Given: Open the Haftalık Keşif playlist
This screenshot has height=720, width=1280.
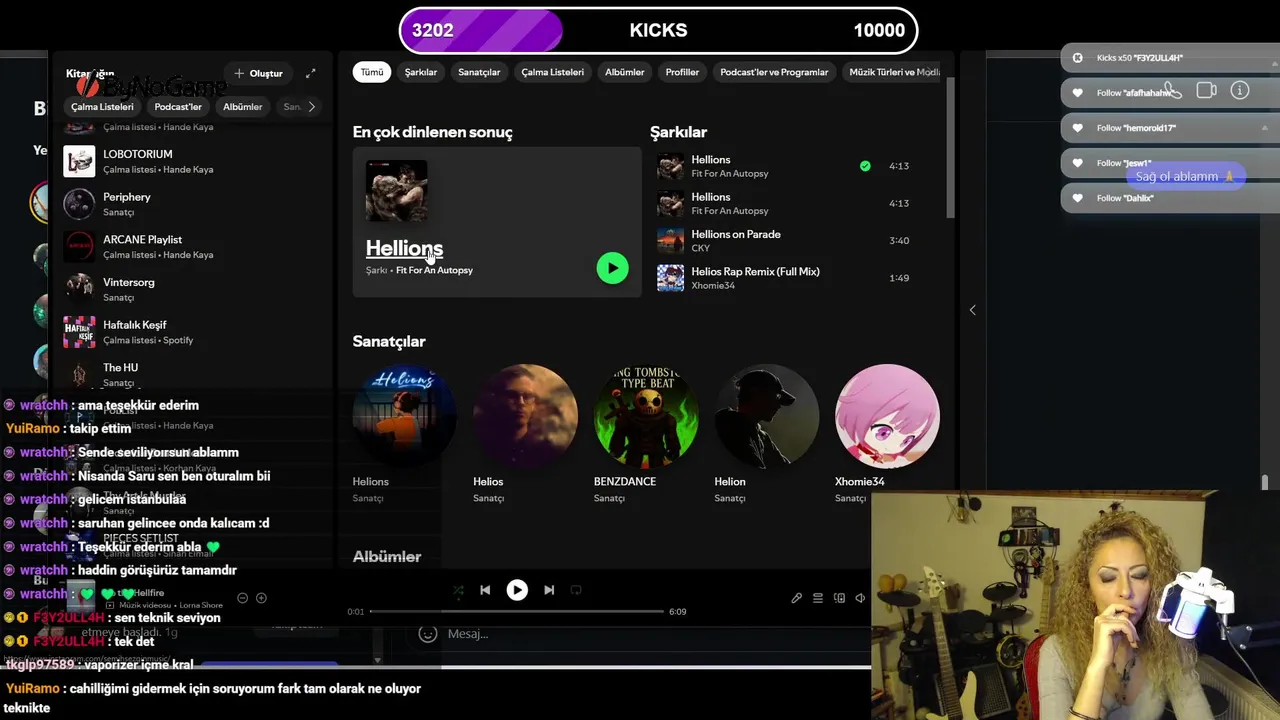Looking at the screenshot, I should (190, 332).
